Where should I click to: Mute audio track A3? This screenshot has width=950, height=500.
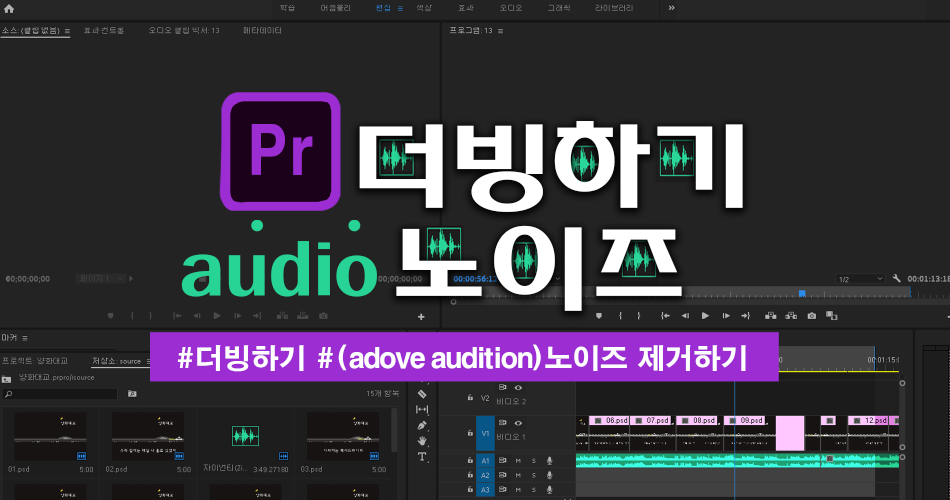(x=518, y=490)
